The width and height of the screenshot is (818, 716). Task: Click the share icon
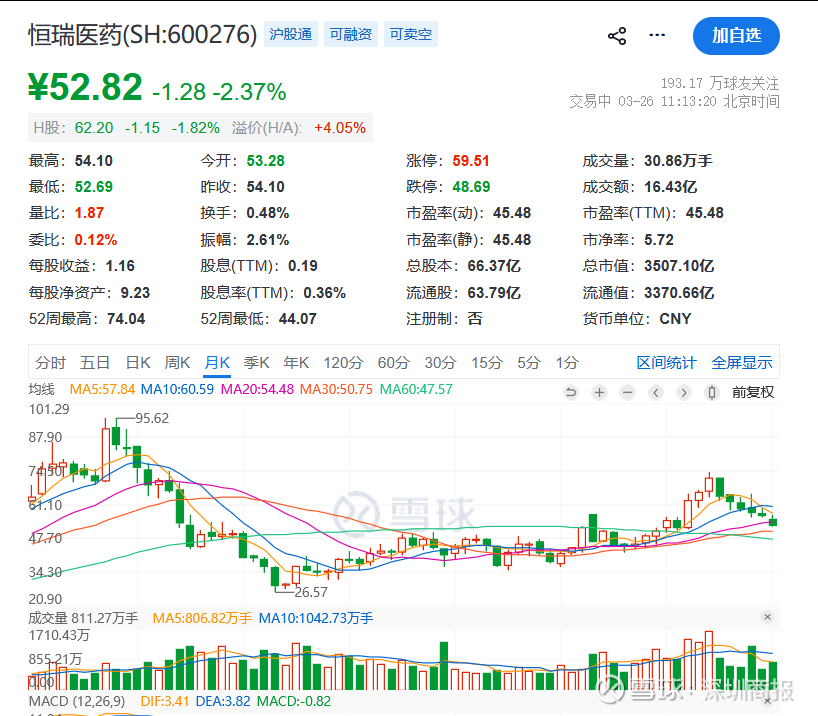pyautogui.click(x=617, y=36)
